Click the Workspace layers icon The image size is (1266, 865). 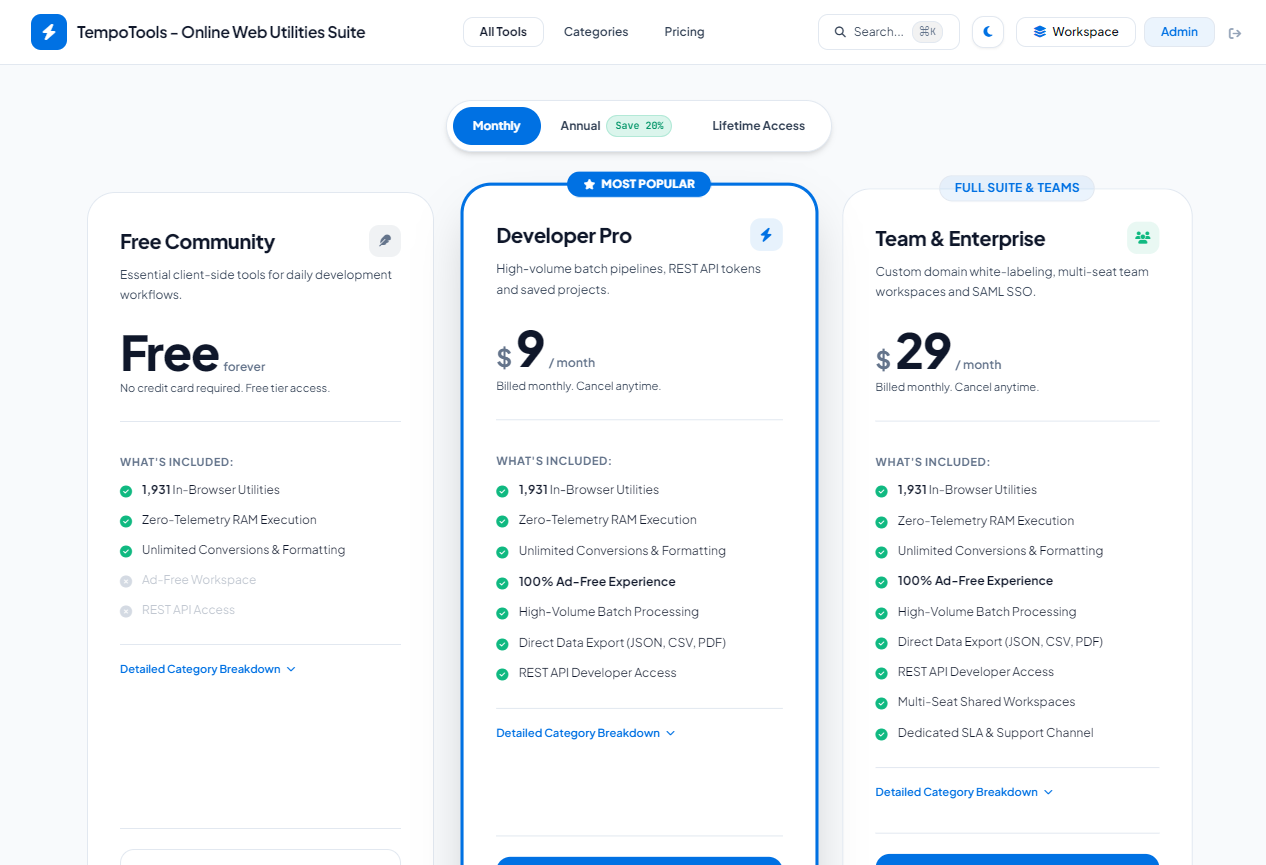1040,32
